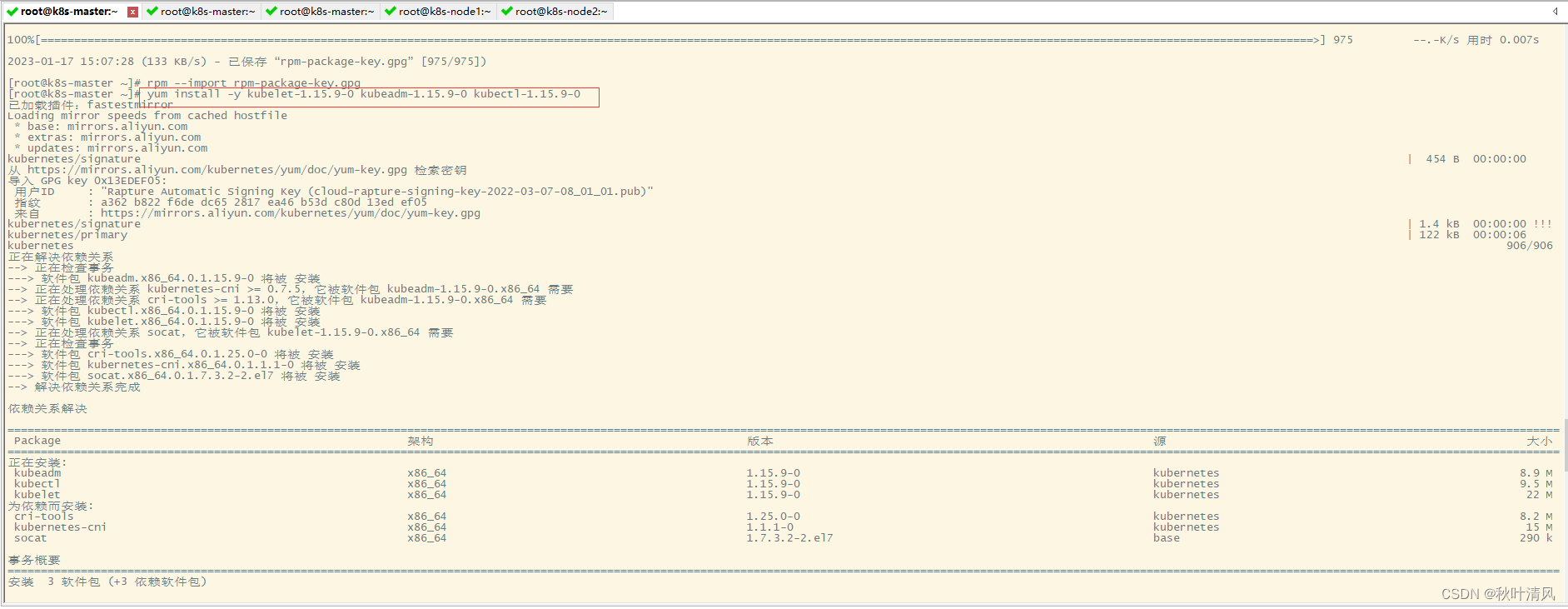Click the "依赖关系解决" heading
This screenshot has height=609, width=1568.
pyautogui.click(x=47, y=408)
